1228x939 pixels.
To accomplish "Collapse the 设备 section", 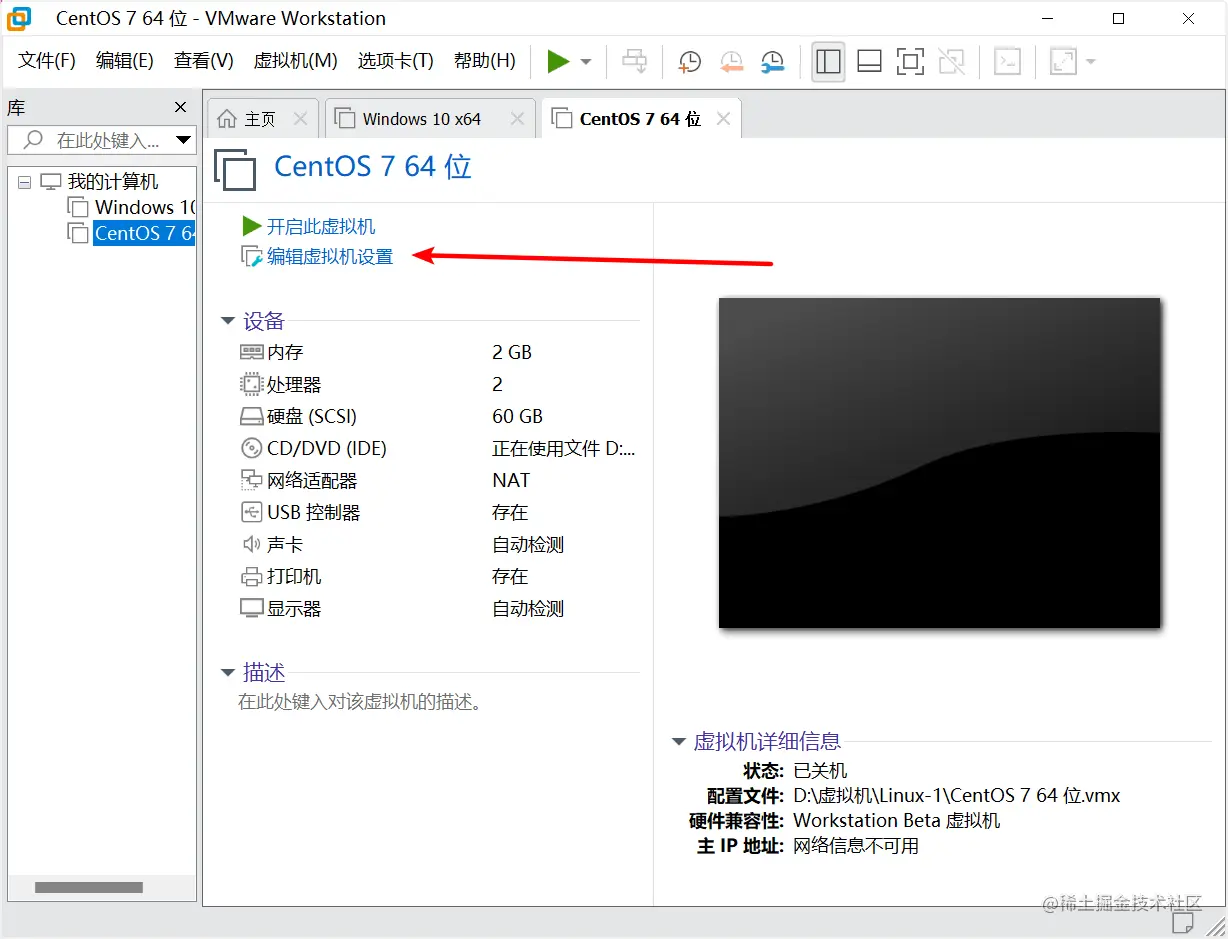I will click(x=228, y=321).
